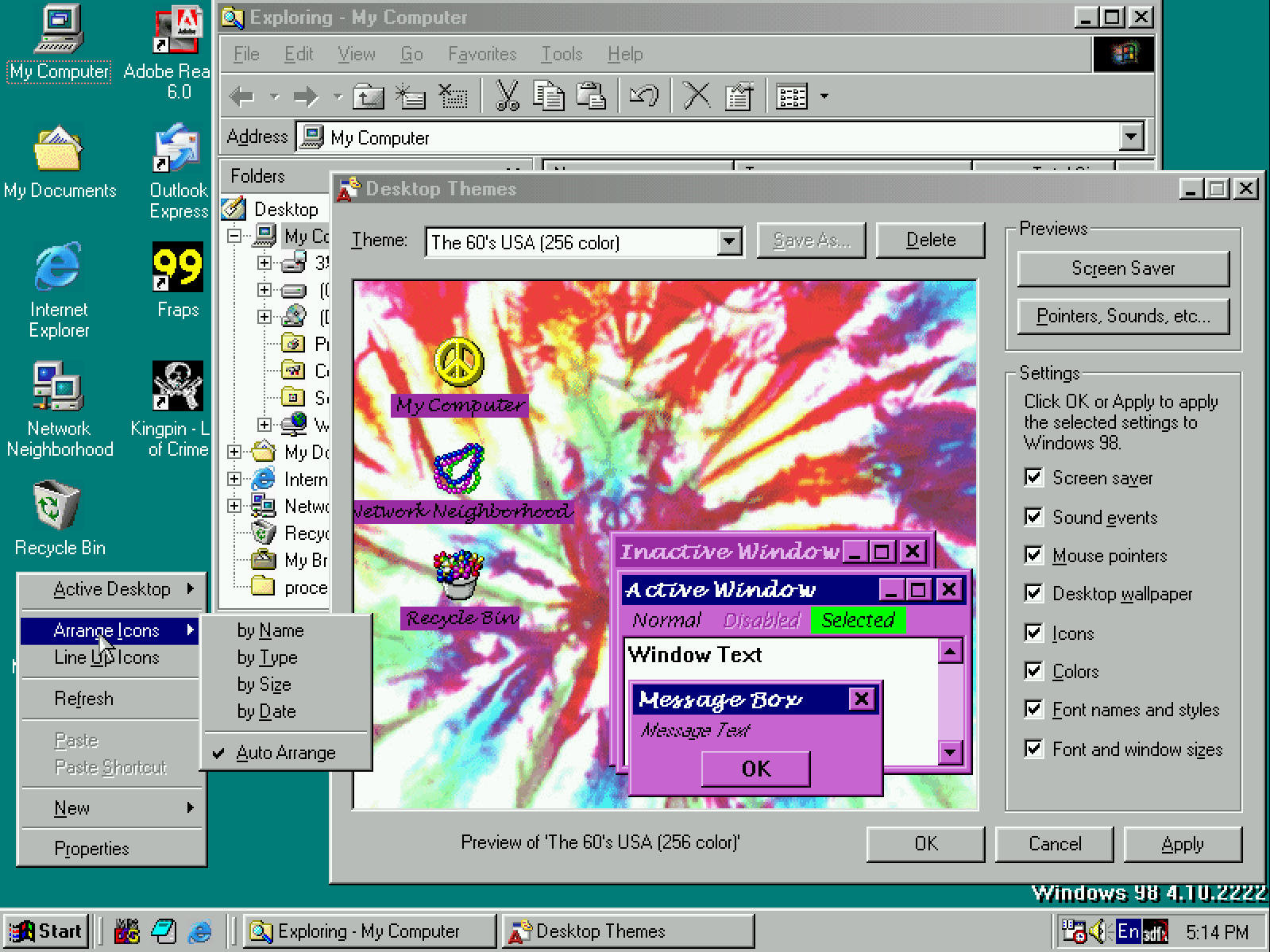This screenshot has width=1270, height=952.
Task: Expand the Internet Explorer tree node
Action: click(234, 479)
